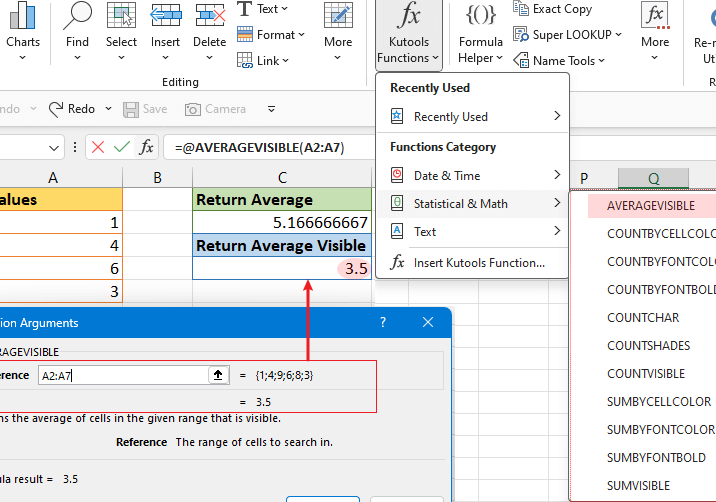Open the Name Tools menu
Screen dimensions: 716x502
click(x=559, y=60)
